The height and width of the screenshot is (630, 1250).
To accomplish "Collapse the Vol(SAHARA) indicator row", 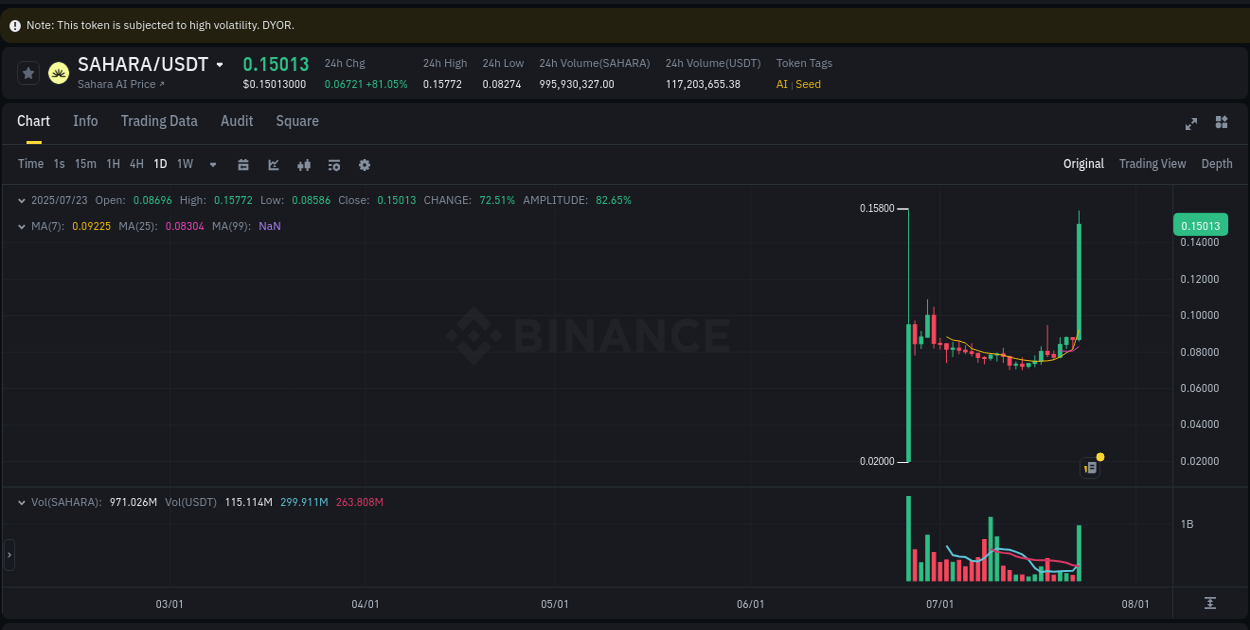I will (22, 502).
